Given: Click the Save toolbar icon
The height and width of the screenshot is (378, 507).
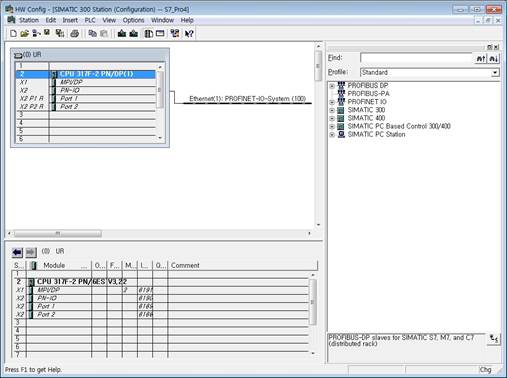Looking at the screenshot, I should 47,33.
